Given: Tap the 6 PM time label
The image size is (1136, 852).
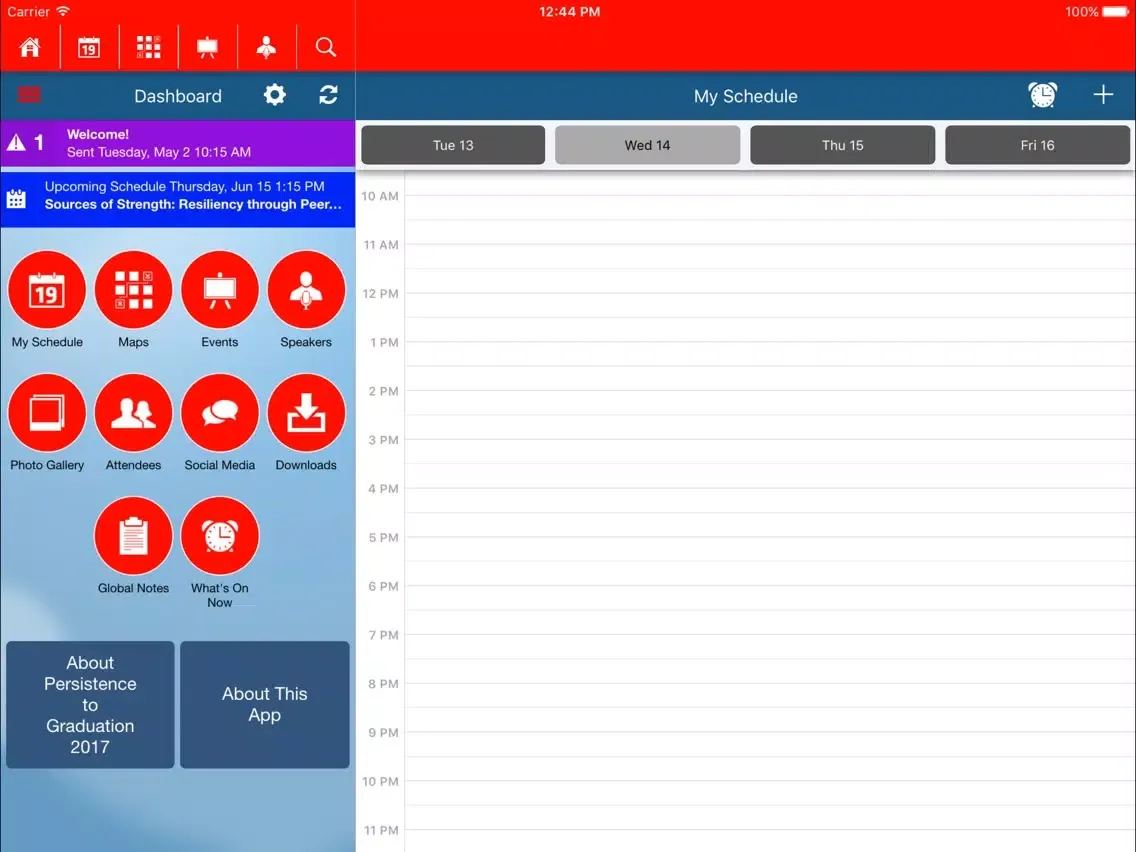Looking at the screenshot, I should 383,586.
